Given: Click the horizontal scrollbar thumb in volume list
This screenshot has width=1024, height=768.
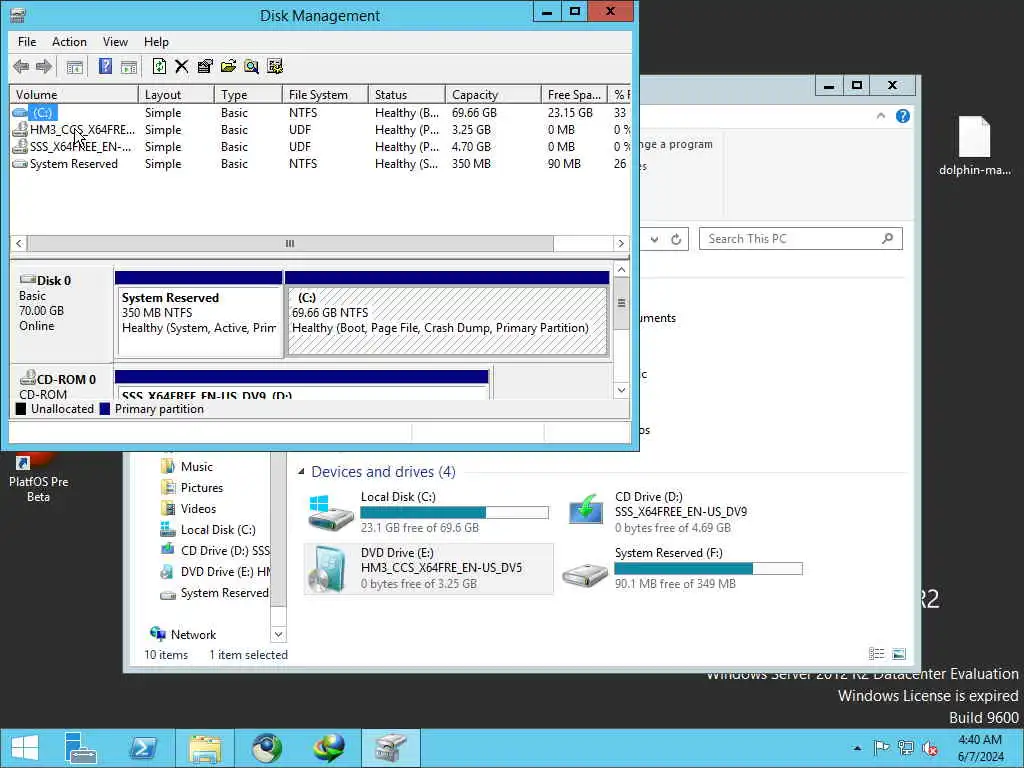Looking at the screenshot, I should pyautogui.click(x=290, y=244).
